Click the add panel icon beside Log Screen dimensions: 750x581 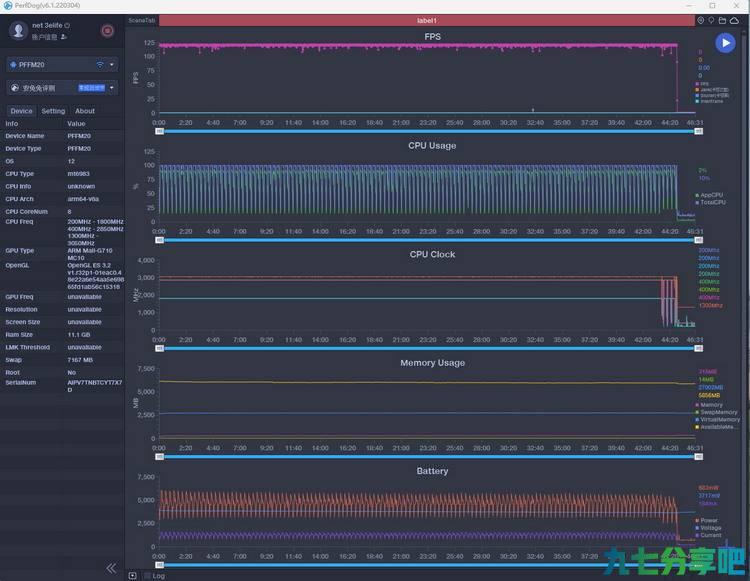[x=132, y=575]
